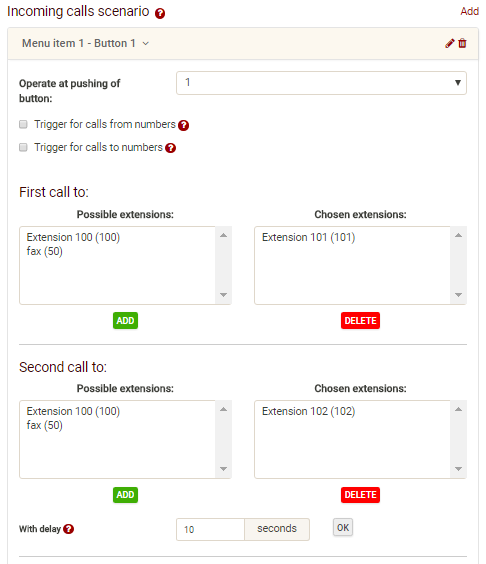The image size is (486, 564).
Task: Click green ADD button under First call to
Action: tap(125, 320)
